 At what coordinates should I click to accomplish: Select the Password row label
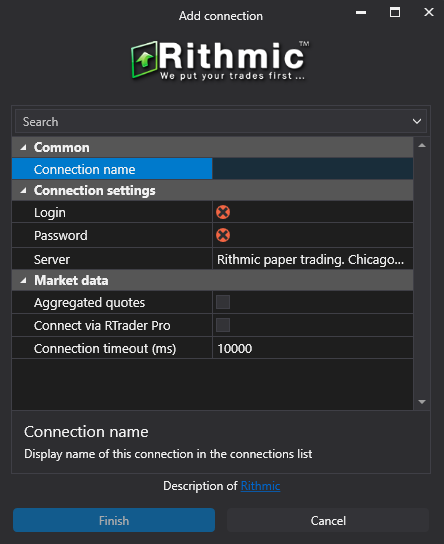[61, 236]
